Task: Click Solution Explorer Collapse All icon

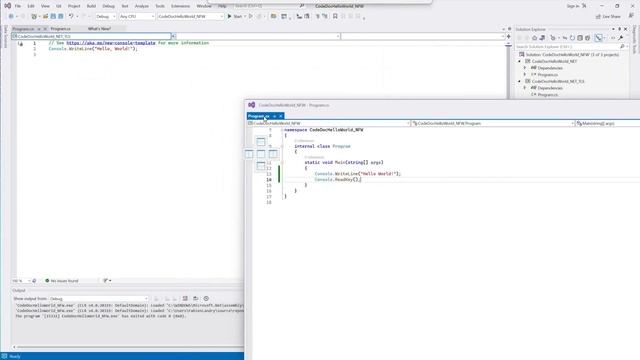Action: 580,38
